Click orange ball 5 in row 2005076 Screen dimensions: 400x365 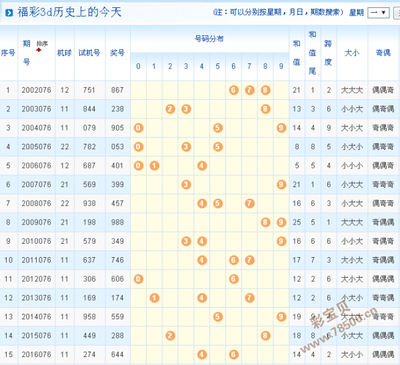click(218, 147)
